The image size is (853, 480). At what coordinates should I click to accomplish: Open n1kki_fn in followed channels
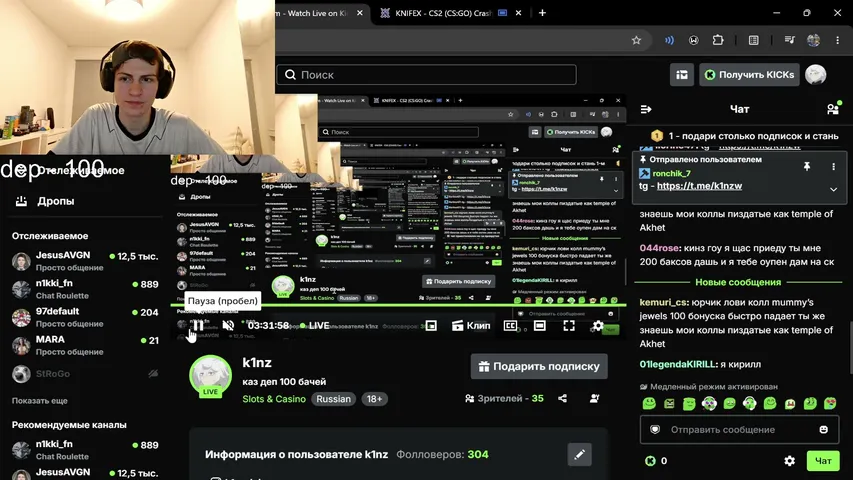pyautogui.click(x=85, y=289)
